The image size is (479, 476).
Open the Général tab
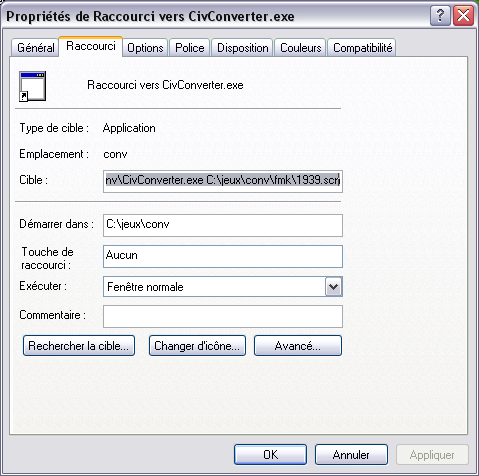click(35, 48)
